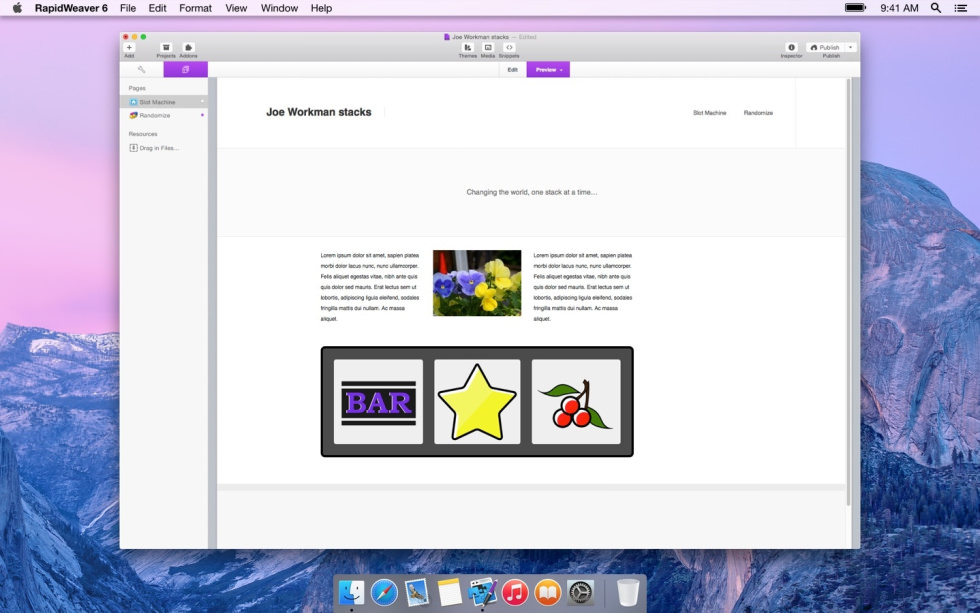Click the cherries slot reel

[x=576, y=402]
